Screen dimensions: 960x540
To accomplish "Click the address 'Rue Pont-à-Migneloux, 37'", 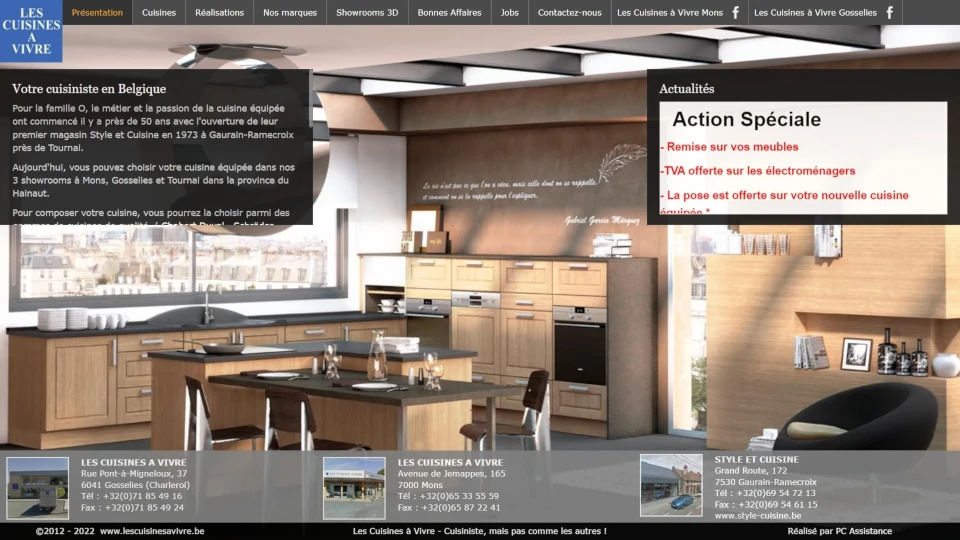I will (134, 473).
